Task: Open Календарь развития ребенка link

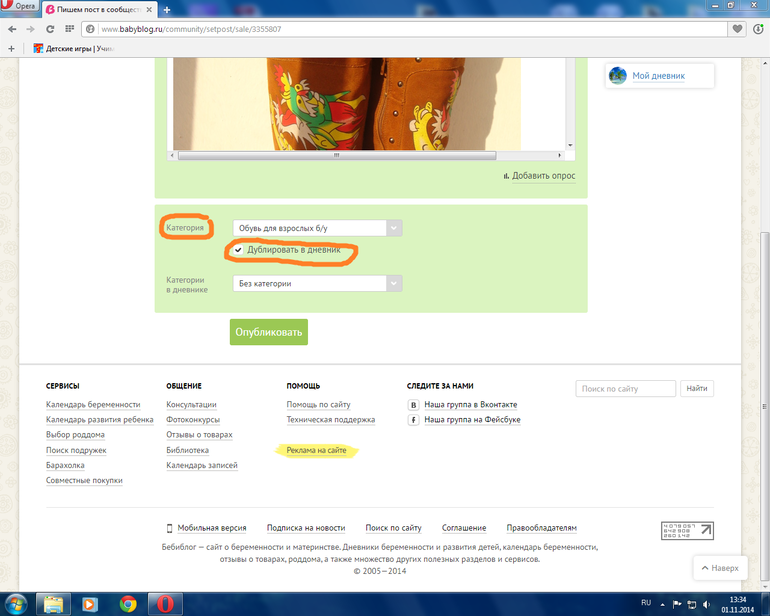Action: (99, 420)
